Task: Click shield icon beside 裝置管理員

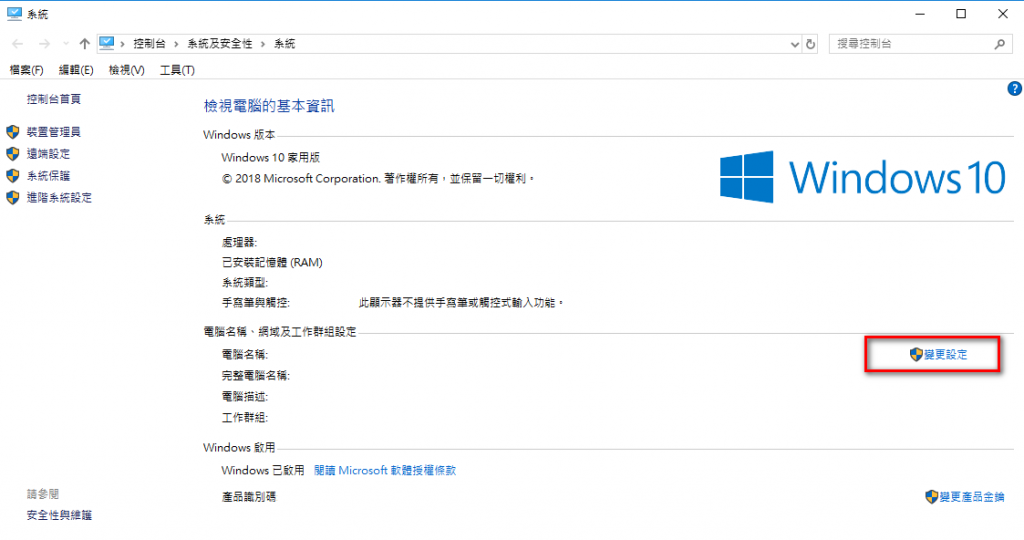Action: 12,132
